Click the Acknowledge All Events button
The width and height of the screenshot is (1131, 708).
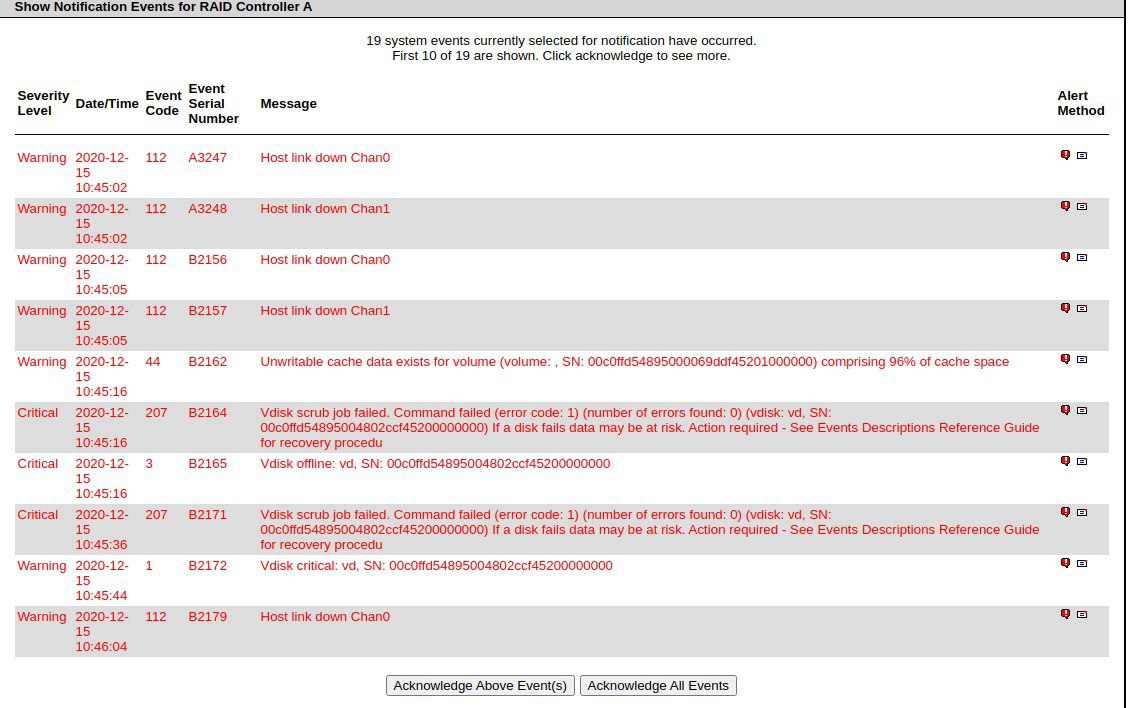(658, 686)
